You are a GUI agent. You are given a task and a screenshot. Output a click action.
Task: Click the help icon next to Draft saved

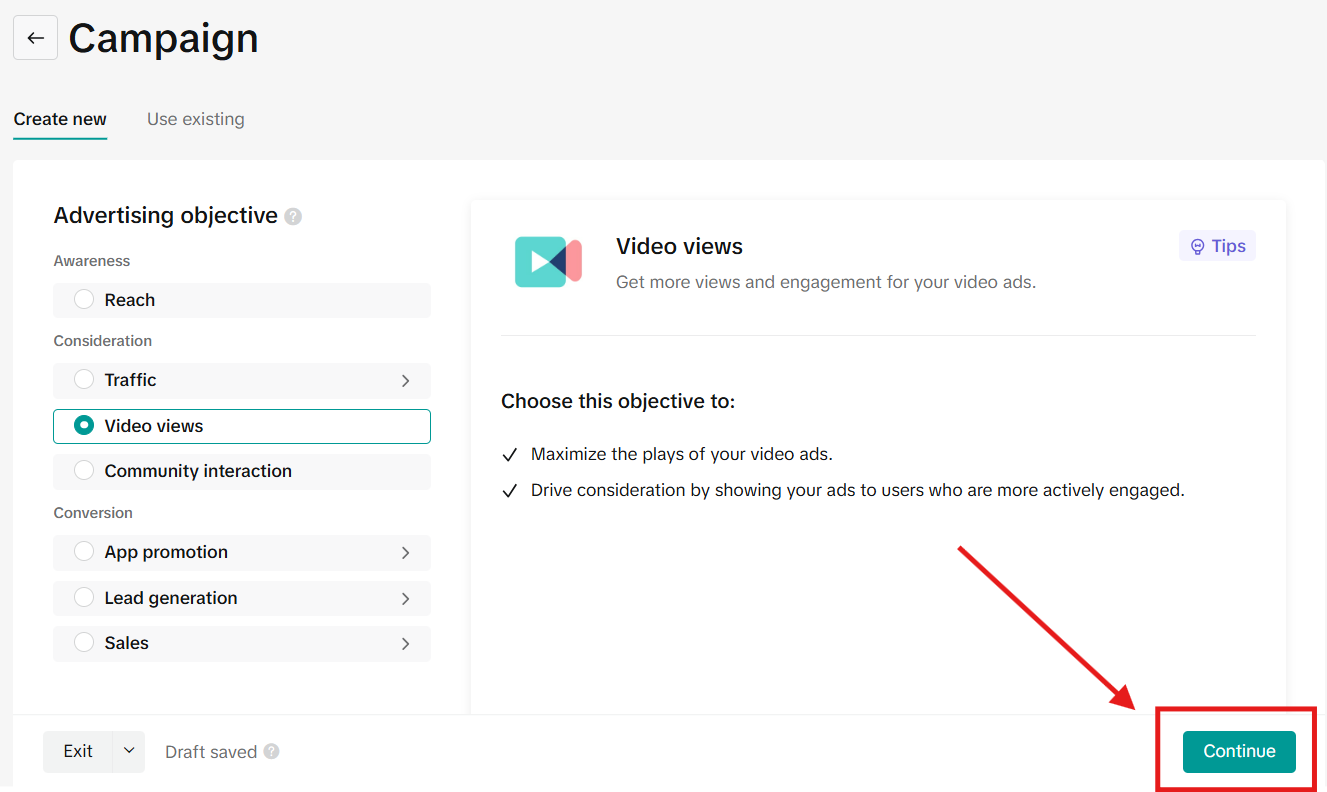pyautogui.click(x=271, y=752)
